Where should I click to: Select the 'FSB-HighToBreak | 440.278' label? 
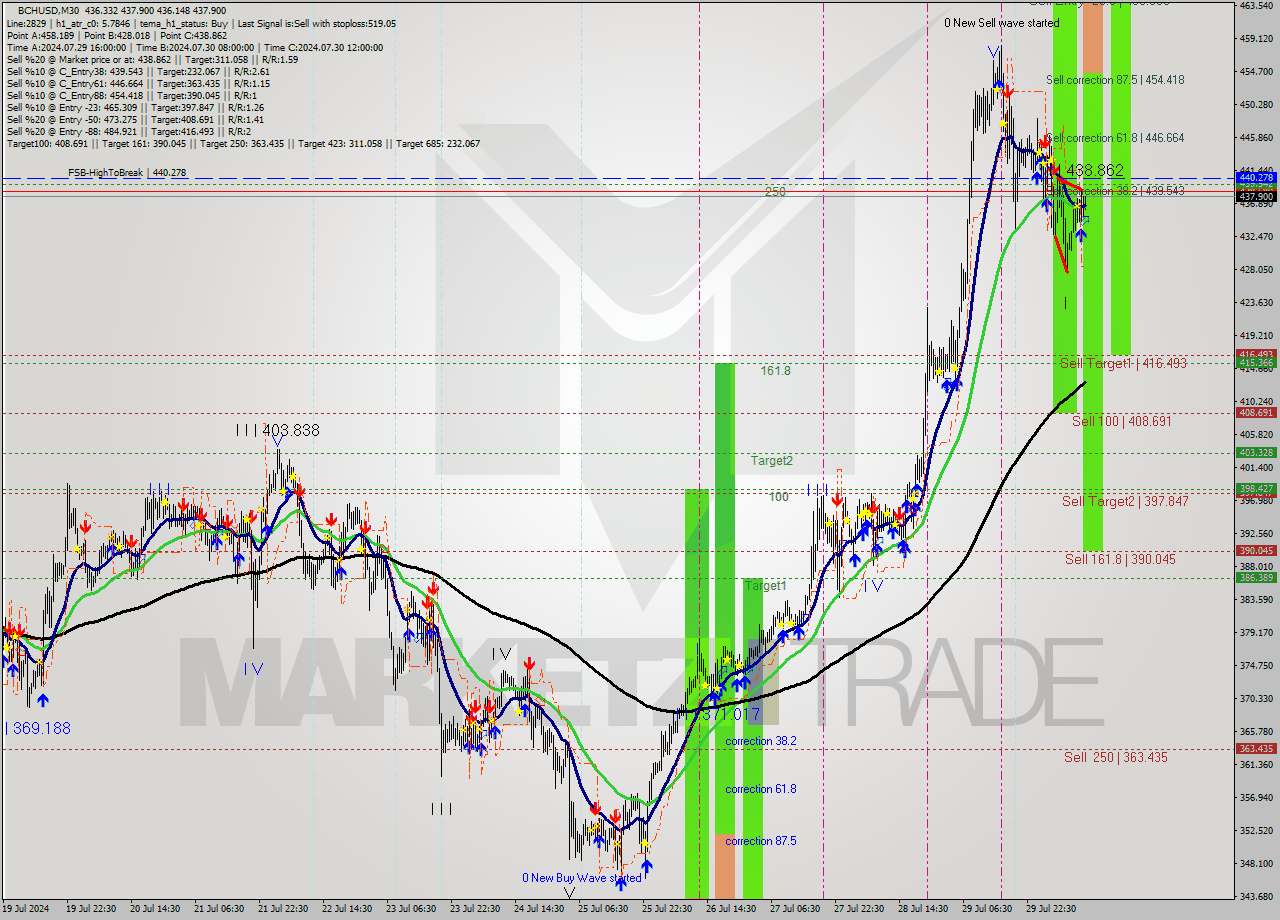(x=127, y=173)
